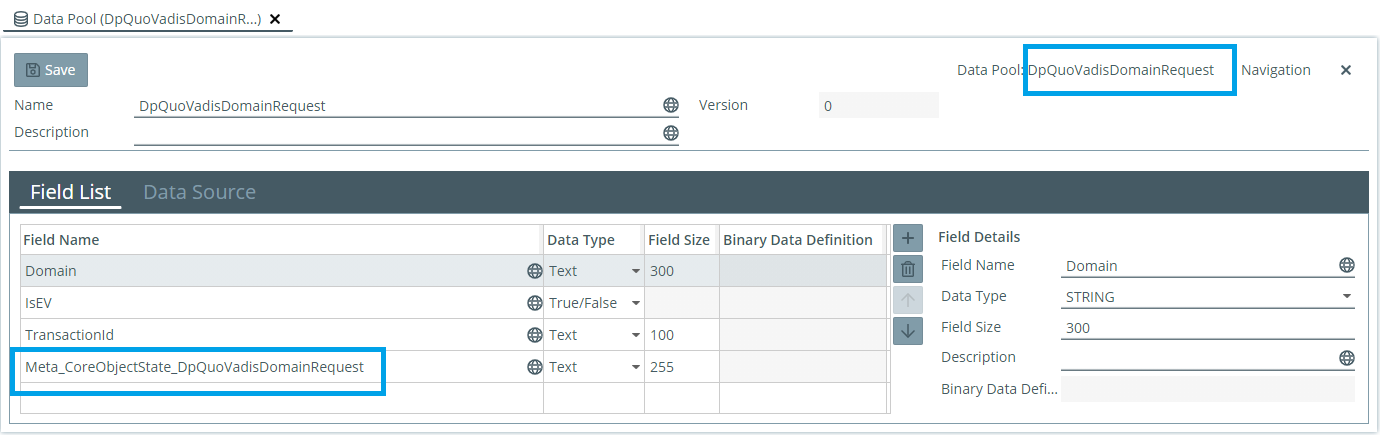Open Data Type dropdown for Domain row
This screenshot has width=1382, height=447.
coord(635,271)
